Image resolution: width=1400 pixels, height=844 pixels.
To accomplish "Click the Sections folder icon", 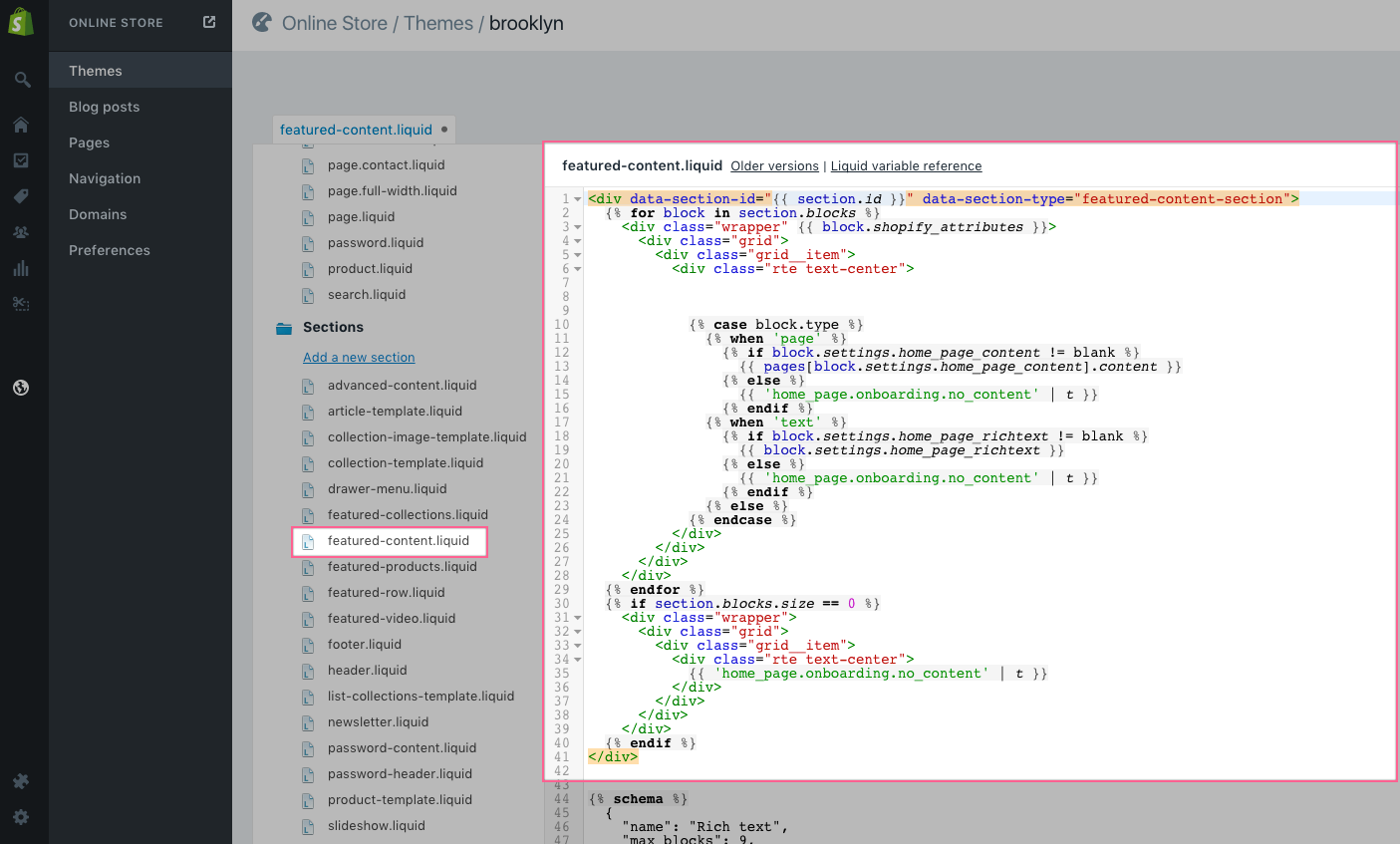I will [x=284, y=328].
